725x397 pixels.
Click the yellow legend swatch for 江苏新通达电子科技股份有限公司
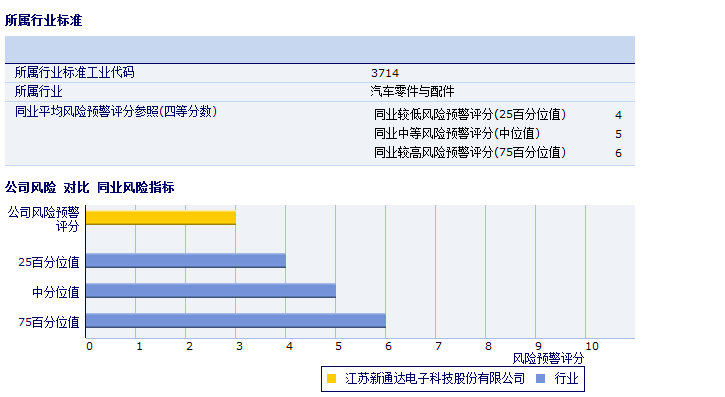[x=331, y=379]
